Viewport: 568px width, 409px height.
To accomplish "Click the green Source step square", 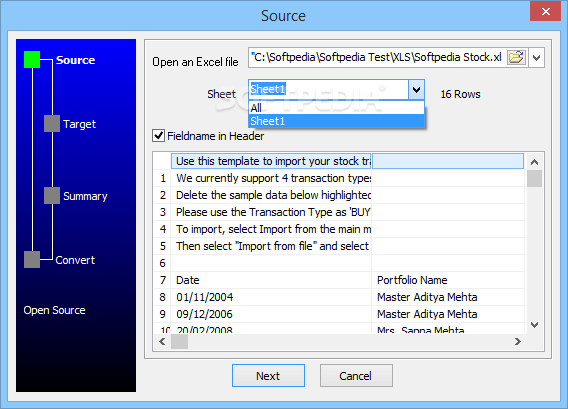I will point(32,60).
